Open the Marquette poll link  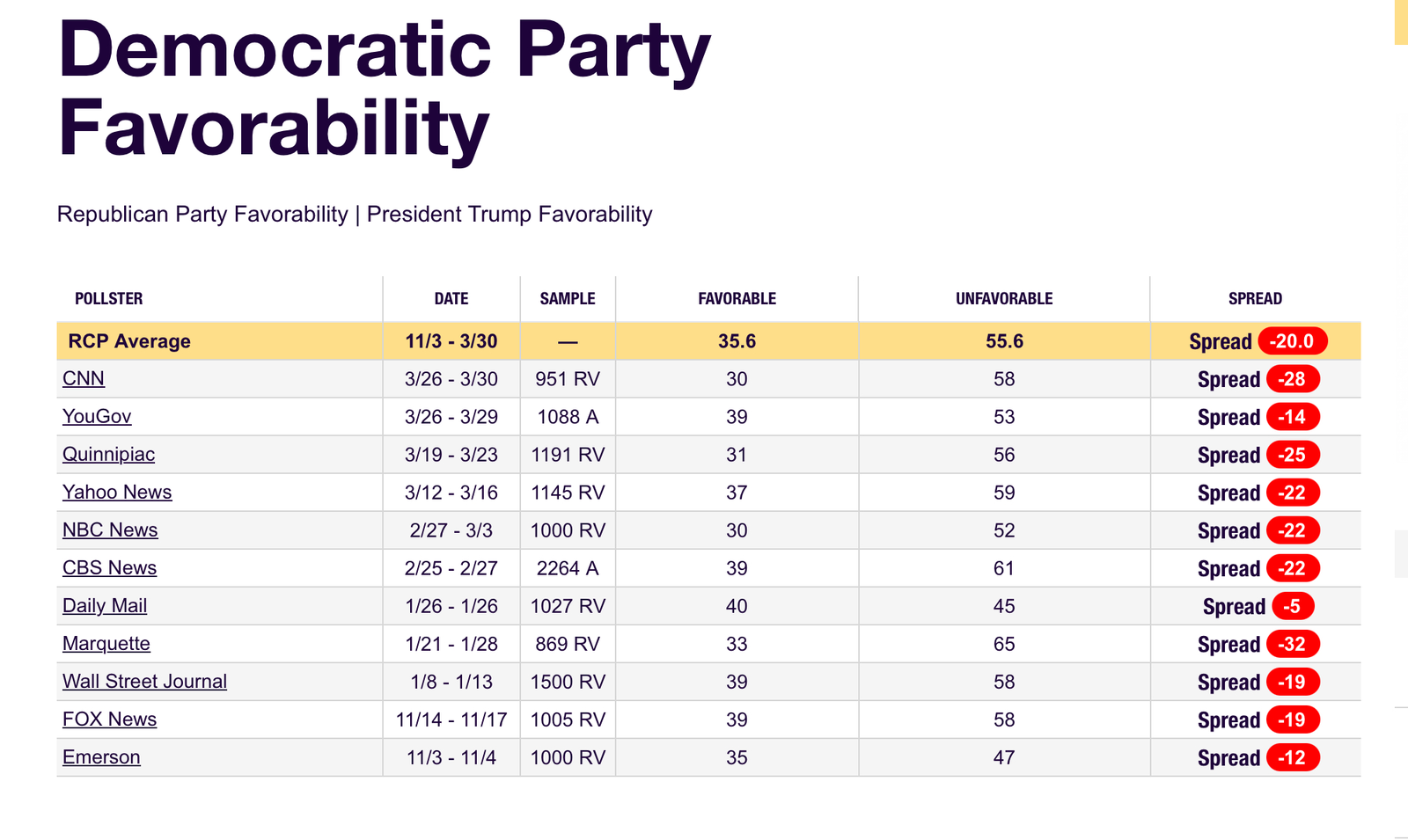click(x=106, y=644)
